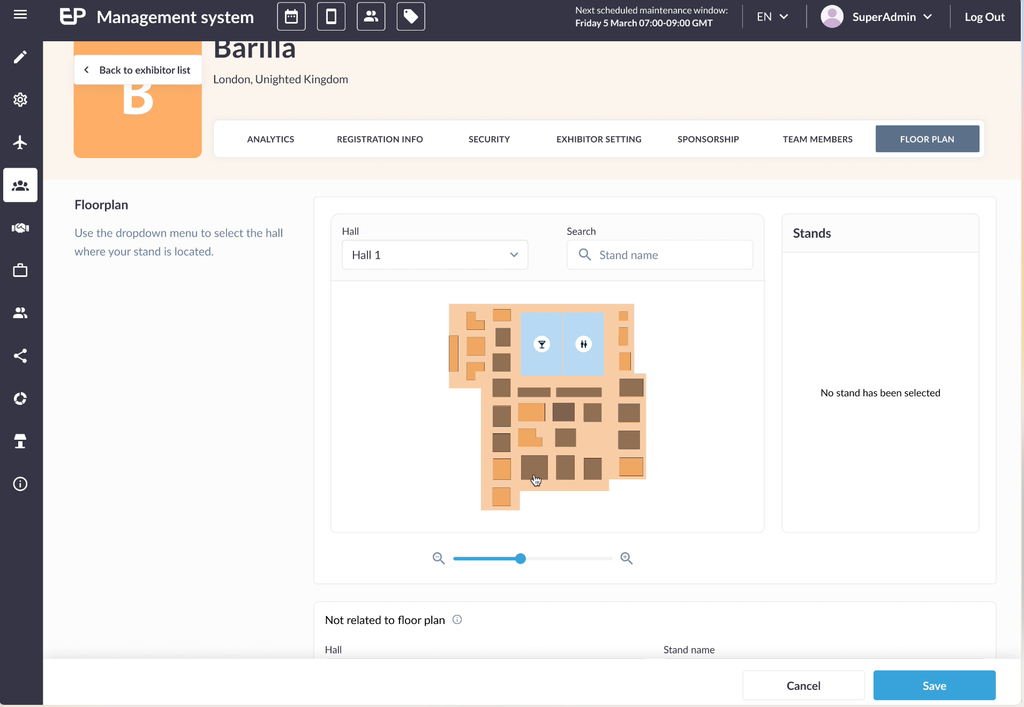Switch to the Team Members tab

click(817, 139)
